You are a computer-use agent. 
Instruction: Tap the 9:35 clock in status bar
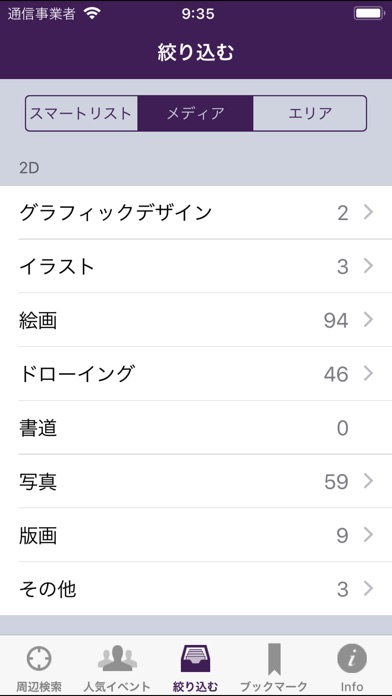(x=198, y=14)
